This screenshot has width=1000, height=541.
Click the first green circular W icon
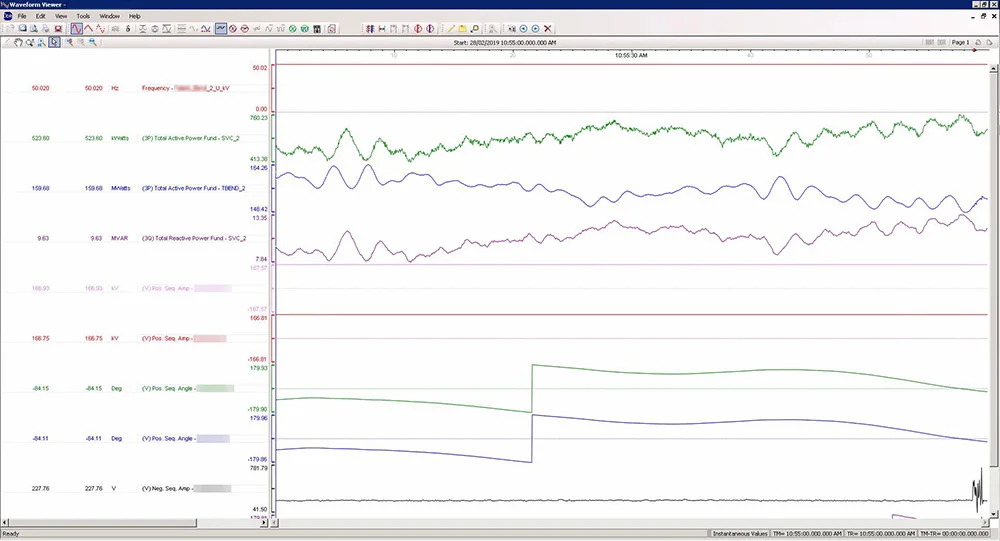coord(293,29)
